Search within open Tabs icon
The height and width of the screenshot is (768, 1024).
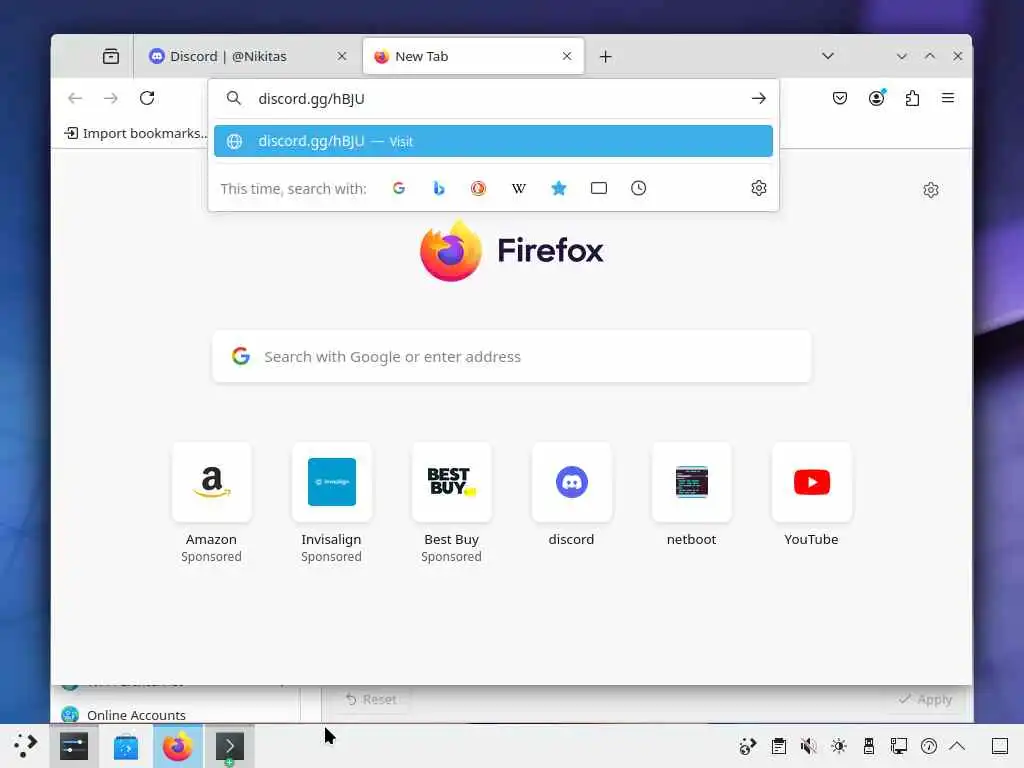[x=599, y=188]
